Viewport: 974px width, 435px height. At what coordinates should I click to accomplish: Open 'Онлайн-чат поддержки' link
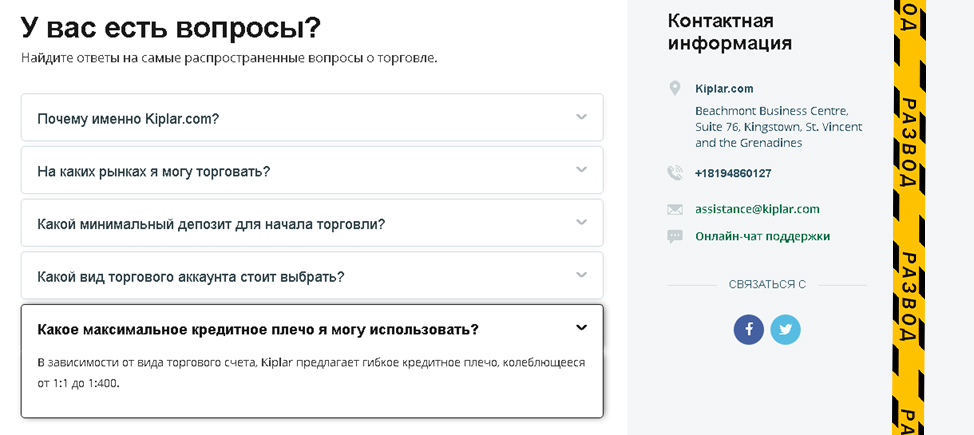click(762, 236)
